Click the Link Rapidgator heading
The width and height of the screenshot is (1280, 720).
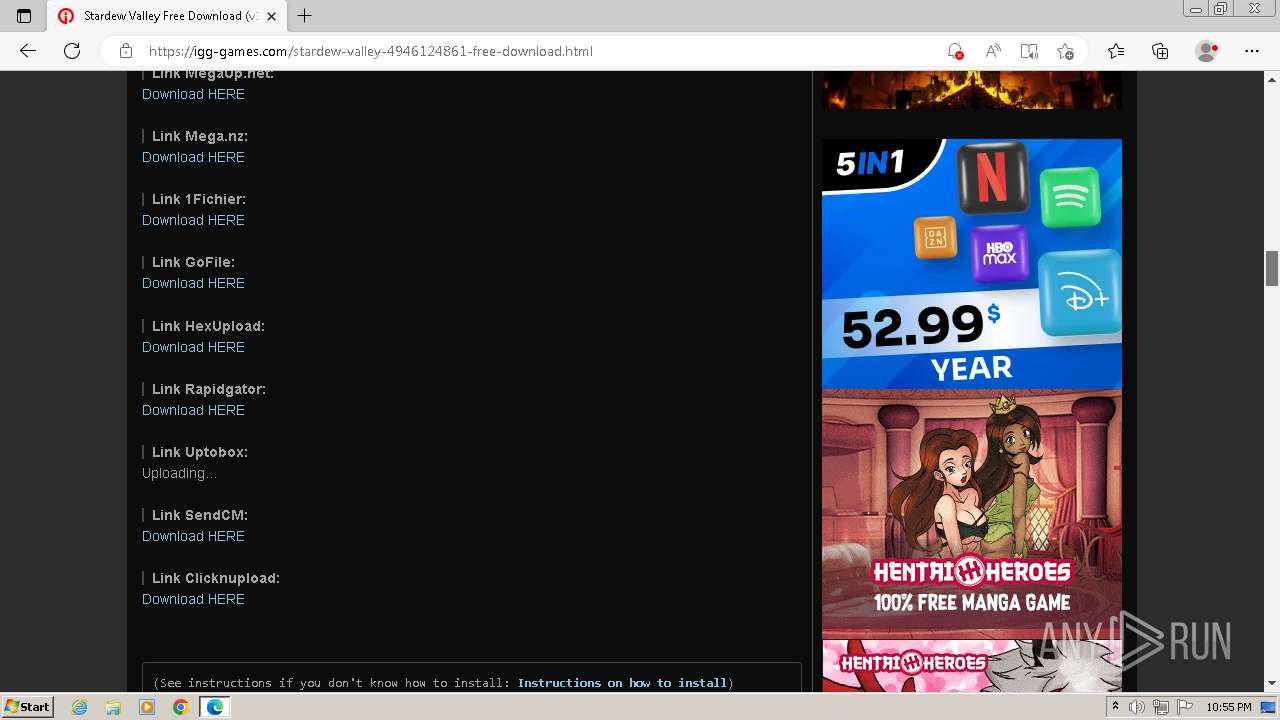coord(209,389)
